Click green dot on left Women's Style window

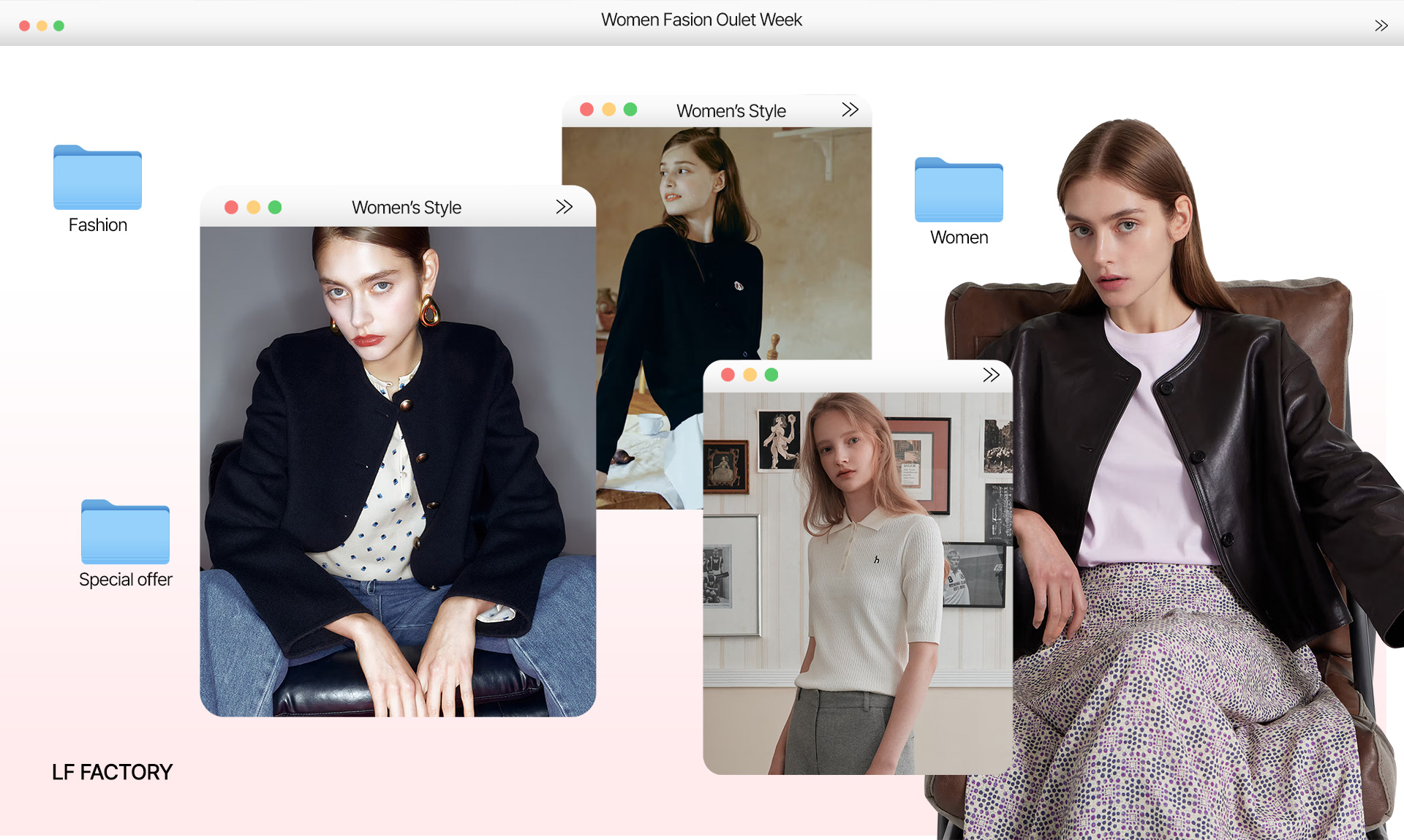[275, 208]
